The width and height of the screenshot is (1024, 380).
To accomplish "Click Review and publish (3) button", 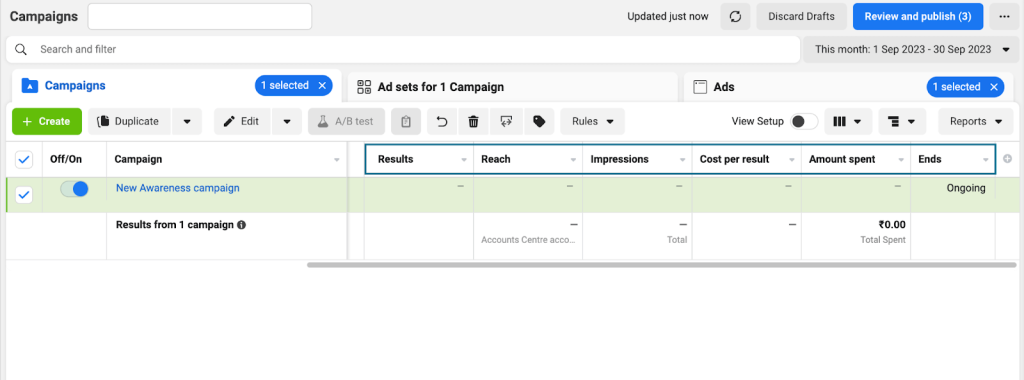I will tap(918, 16).
